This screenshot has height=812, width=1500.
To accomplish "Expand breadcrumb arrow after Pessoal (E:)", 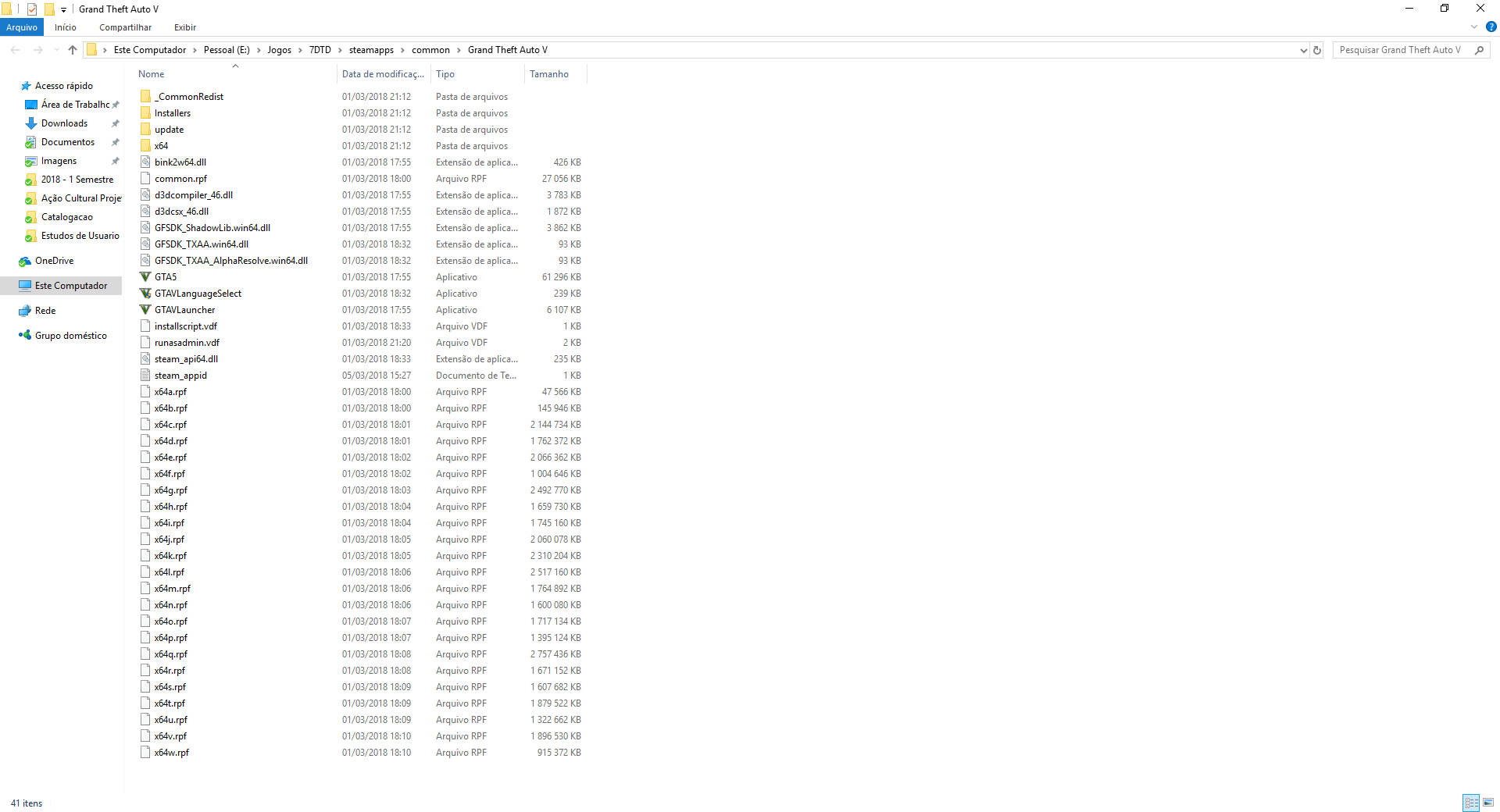I will tap(259, 50).
